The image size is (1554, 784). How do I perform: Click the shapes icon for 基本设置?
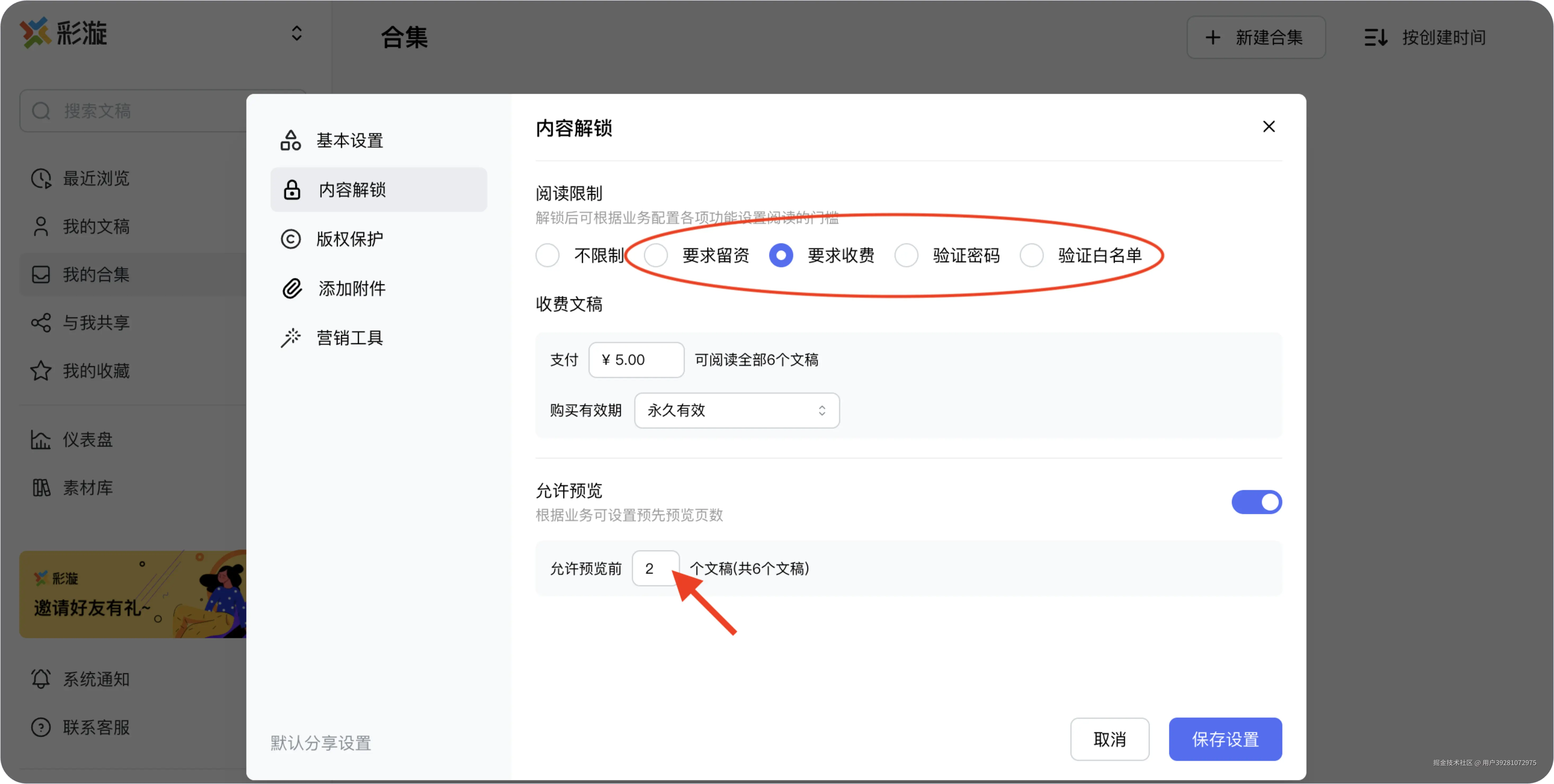pos(291,141)
